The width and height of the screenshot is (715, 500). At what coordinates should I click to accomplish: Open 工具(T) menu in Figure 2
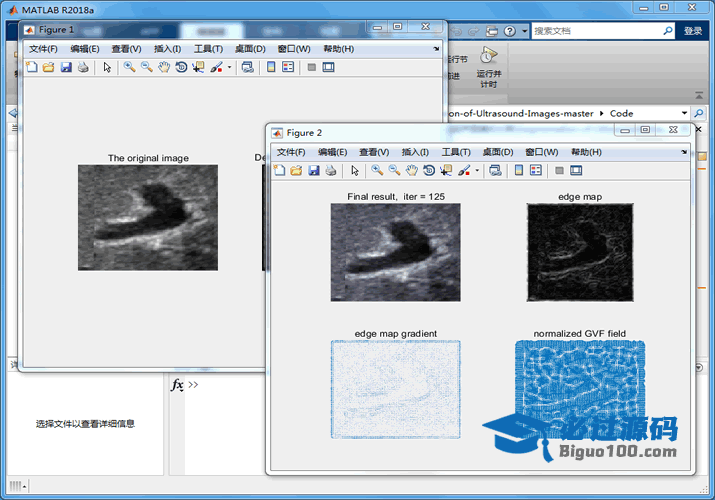(456, 152)
